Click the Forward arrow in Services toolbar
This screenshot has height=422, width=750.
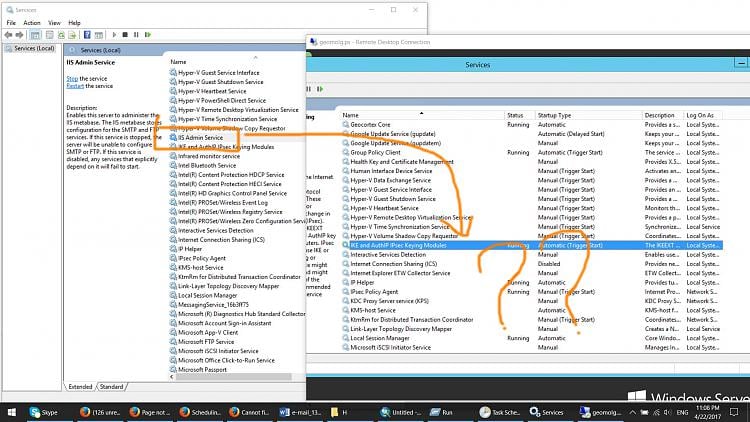(19, 35)
